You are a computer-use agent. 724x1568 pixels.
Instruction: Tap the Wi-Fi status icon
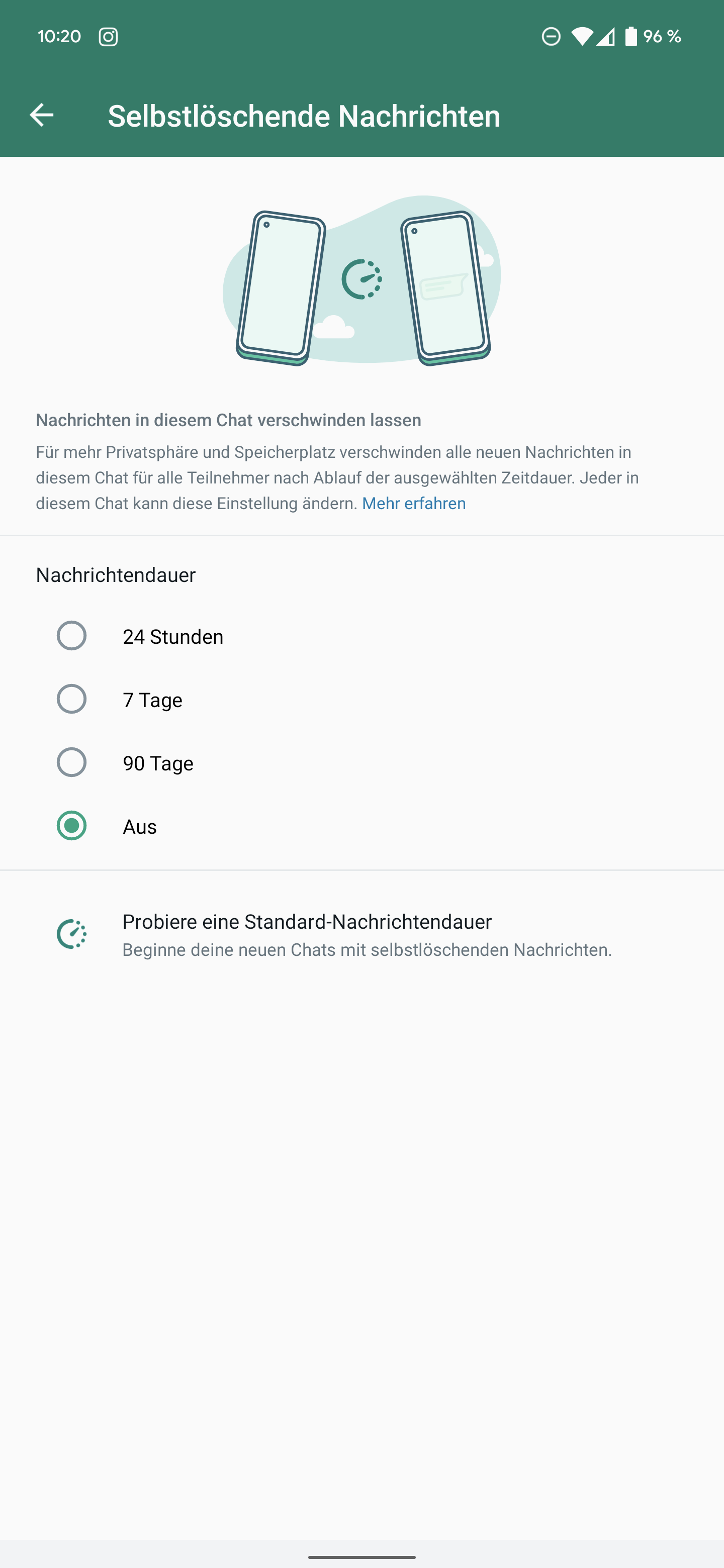click(x=582, y=37)
